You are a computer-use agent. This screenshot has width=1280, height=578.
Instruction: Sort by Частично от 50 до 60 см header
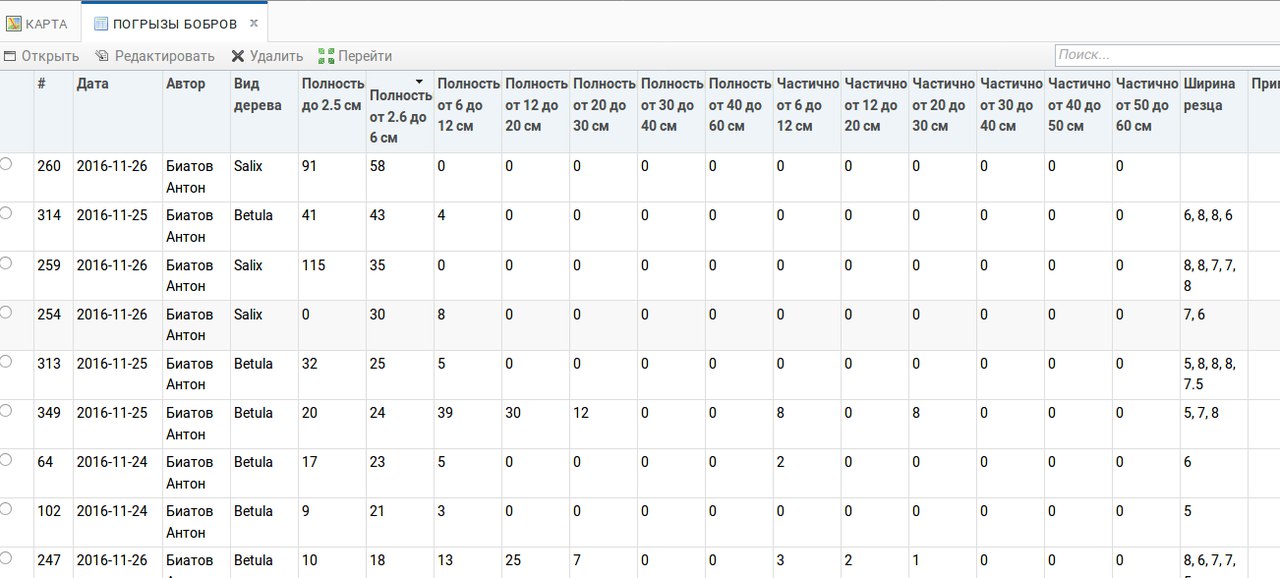click(x=1146, y=111)
